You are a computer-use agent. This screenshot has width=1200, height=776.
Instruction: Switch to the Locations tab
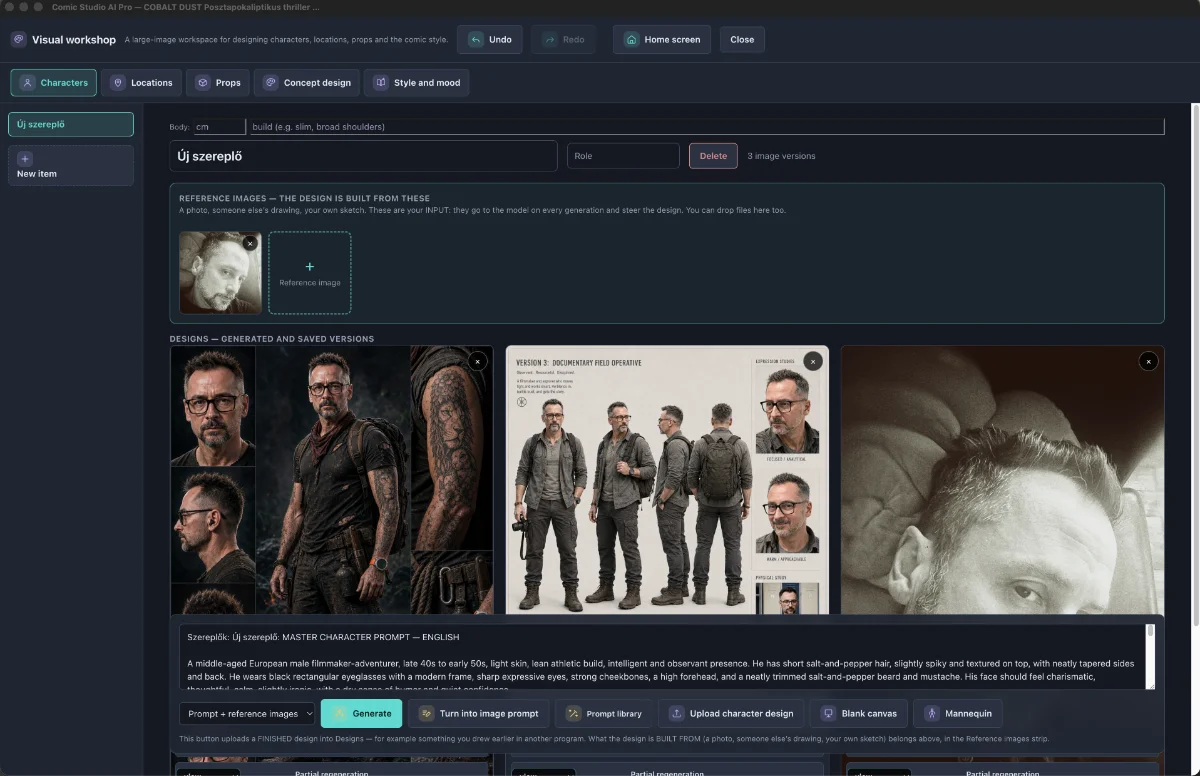pos(141,83)
